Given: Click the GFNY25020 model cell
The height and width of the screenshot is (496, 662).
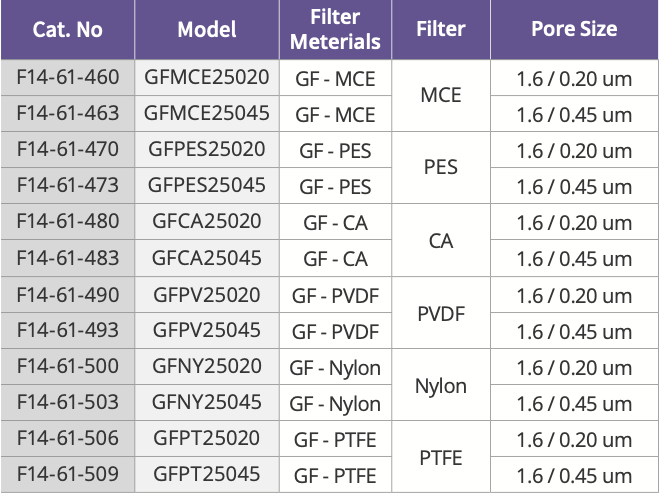Looking at the screenshot, I should pos(207,366).
